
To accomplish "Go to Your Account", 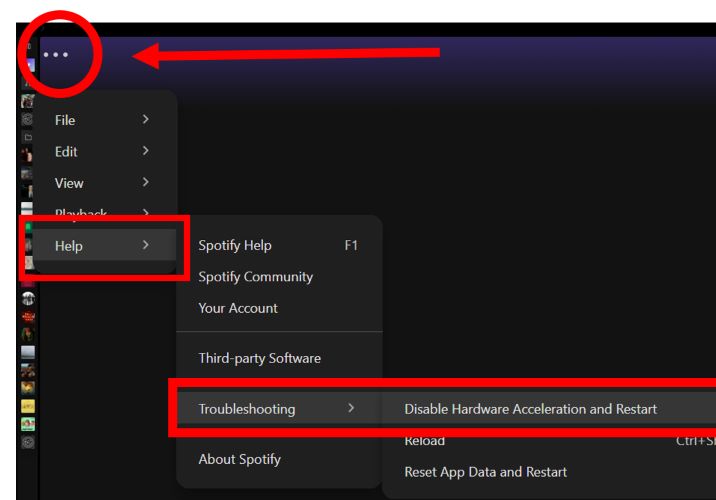I will pyautogui.click(x=279, y=308).
